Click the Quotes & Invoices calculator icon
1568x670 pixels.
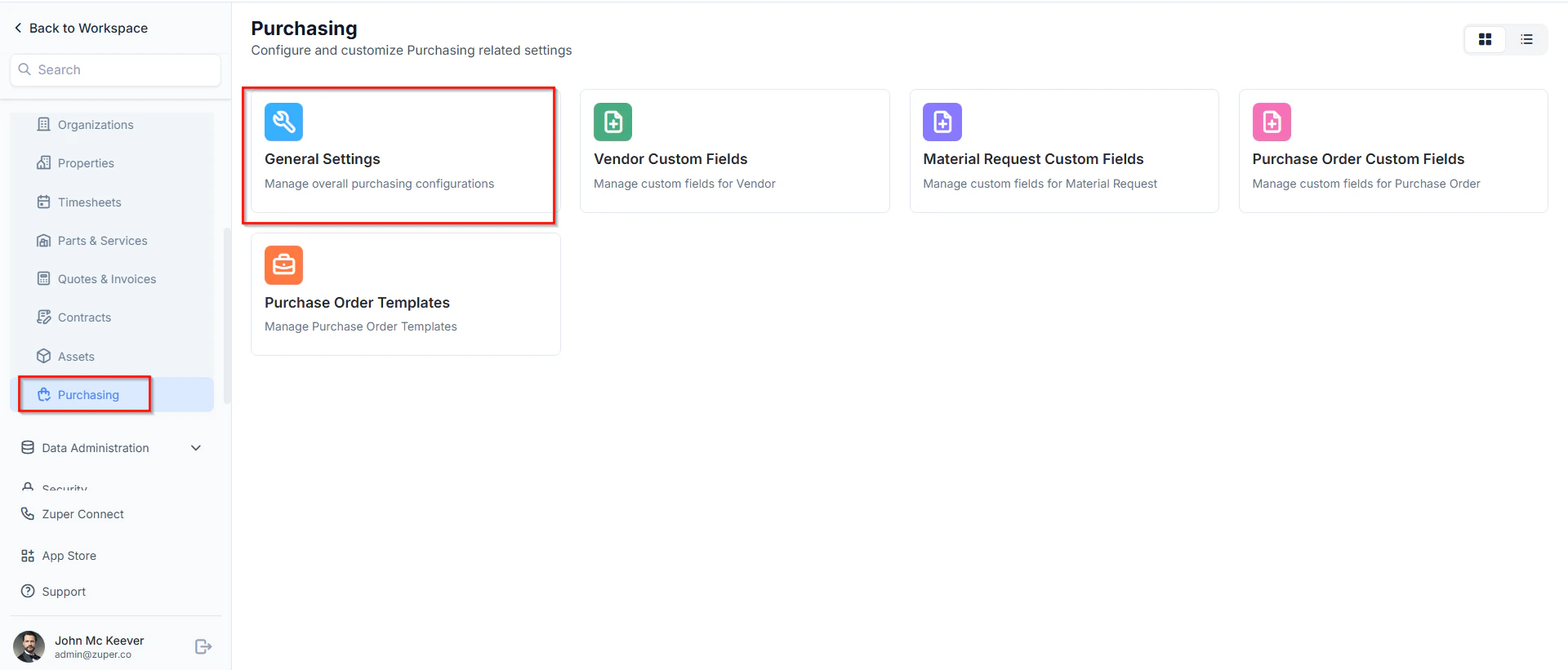(x=44, y=278)
